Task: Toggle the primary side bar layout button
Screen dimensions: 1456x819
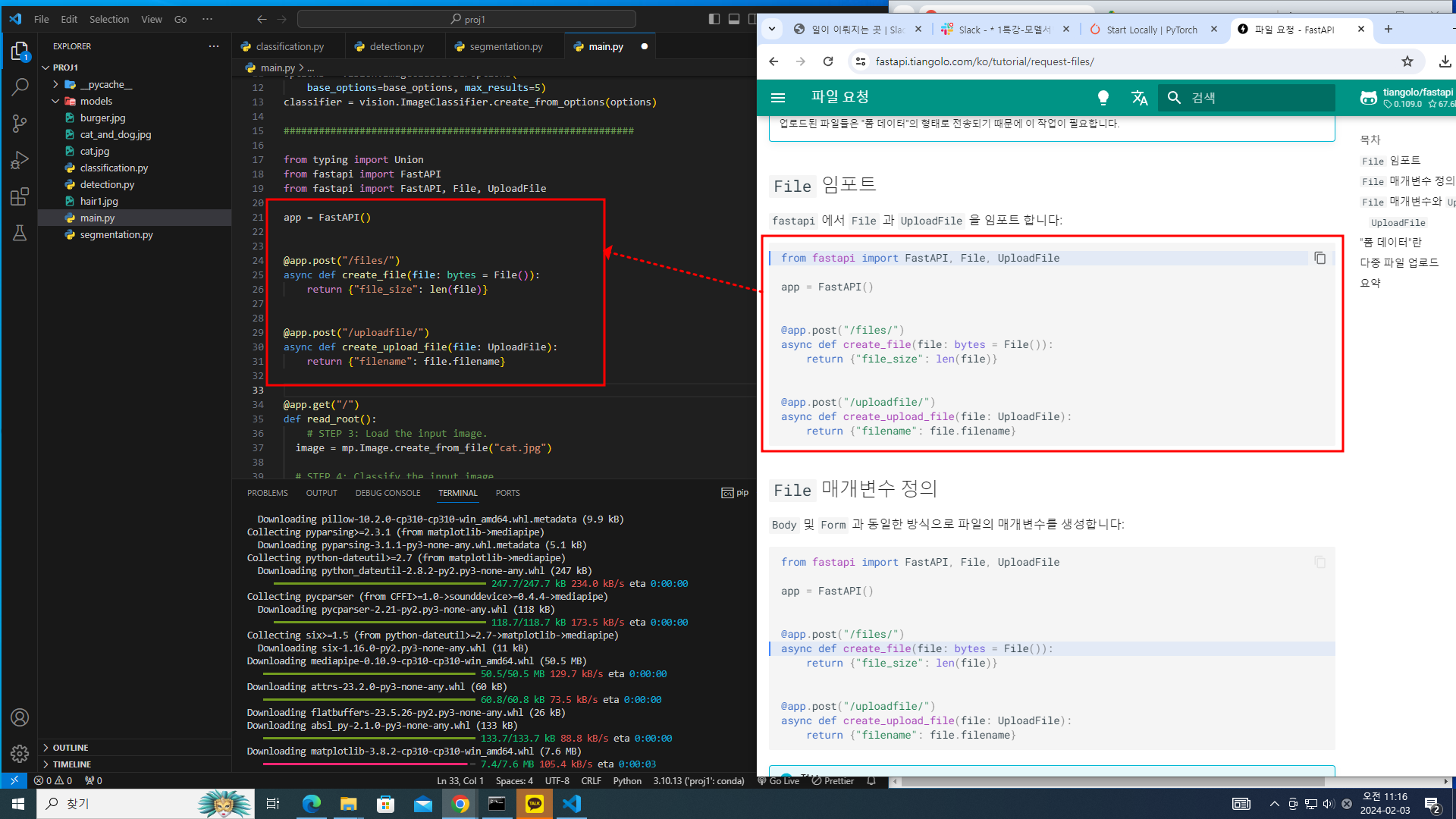Action: [714, 19]
